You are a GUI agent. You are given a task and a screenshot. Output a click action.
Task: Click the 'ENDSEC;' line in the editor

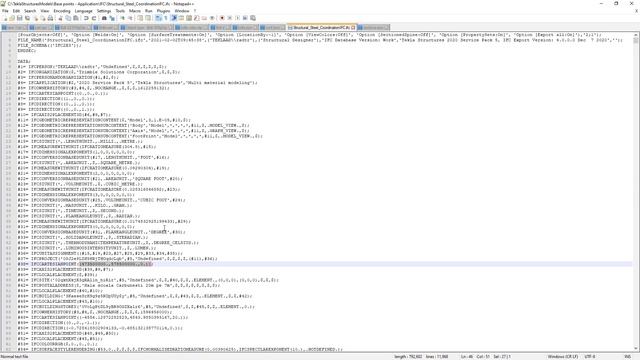coord(27,51)
